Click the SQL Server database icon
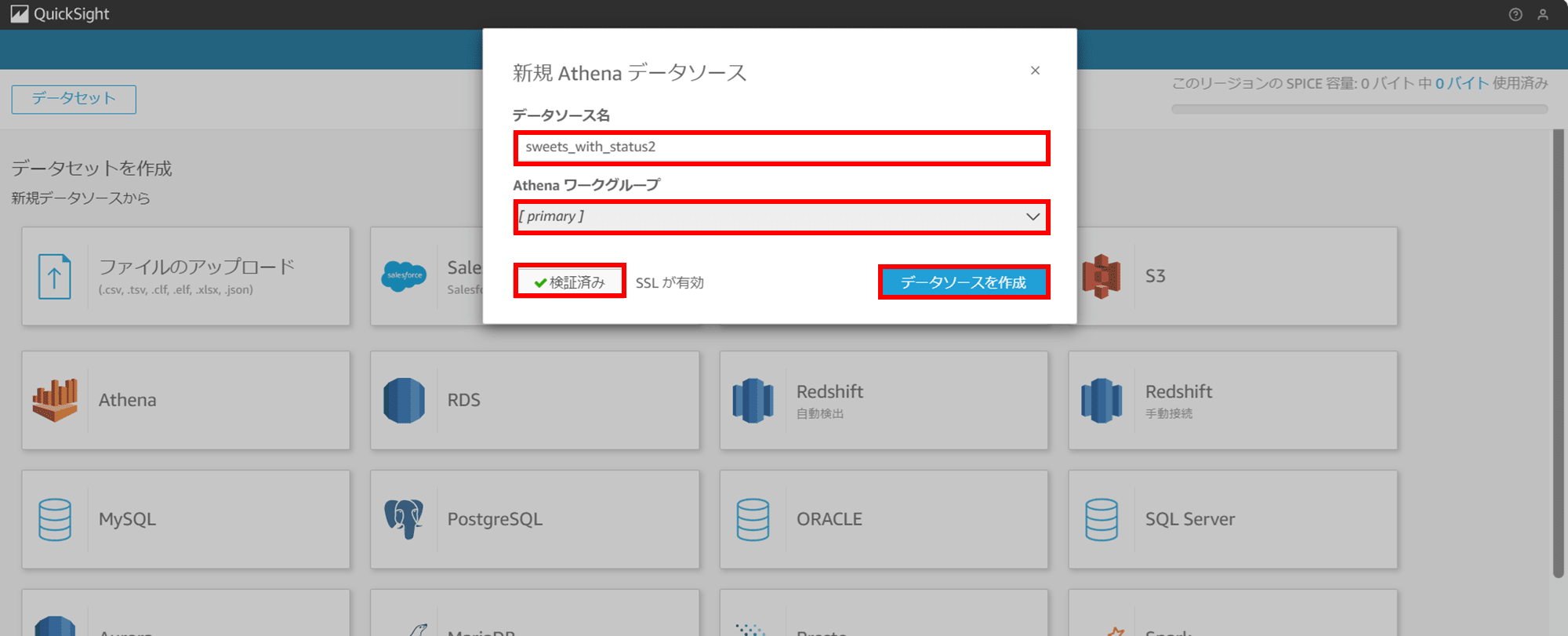 (1102, 519)
